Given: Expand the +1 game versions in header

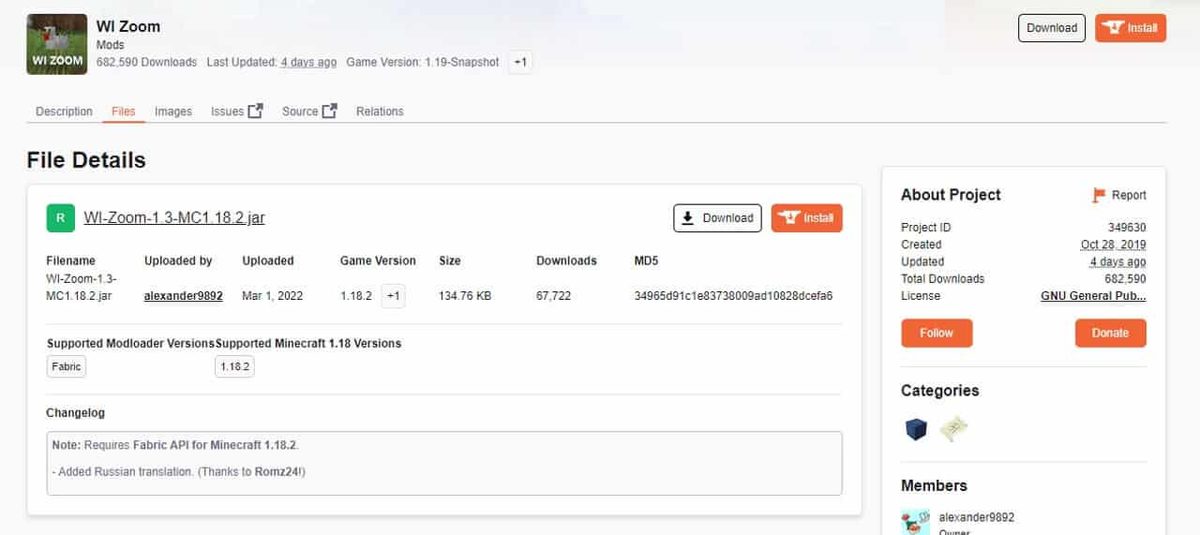Looking at the screenshot, I should click(520, 62).
